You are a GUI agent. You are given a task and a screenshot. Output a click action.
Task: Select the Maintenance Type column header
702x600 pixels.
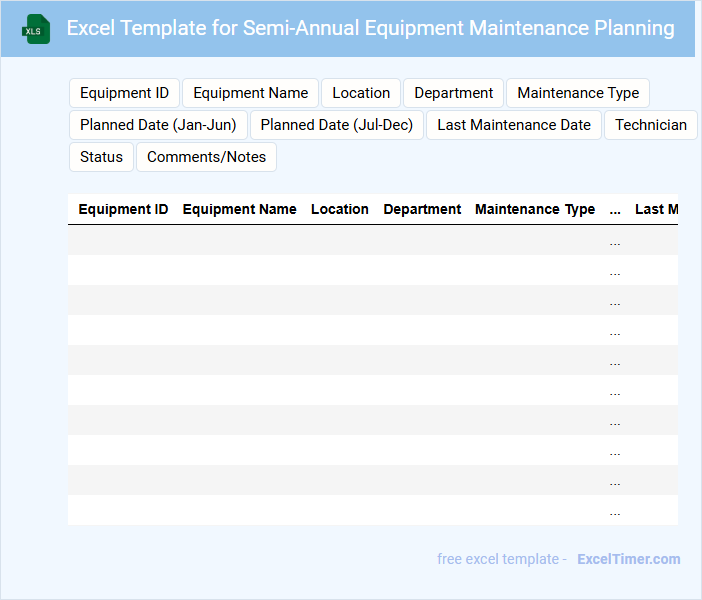(x=534, y=209)
